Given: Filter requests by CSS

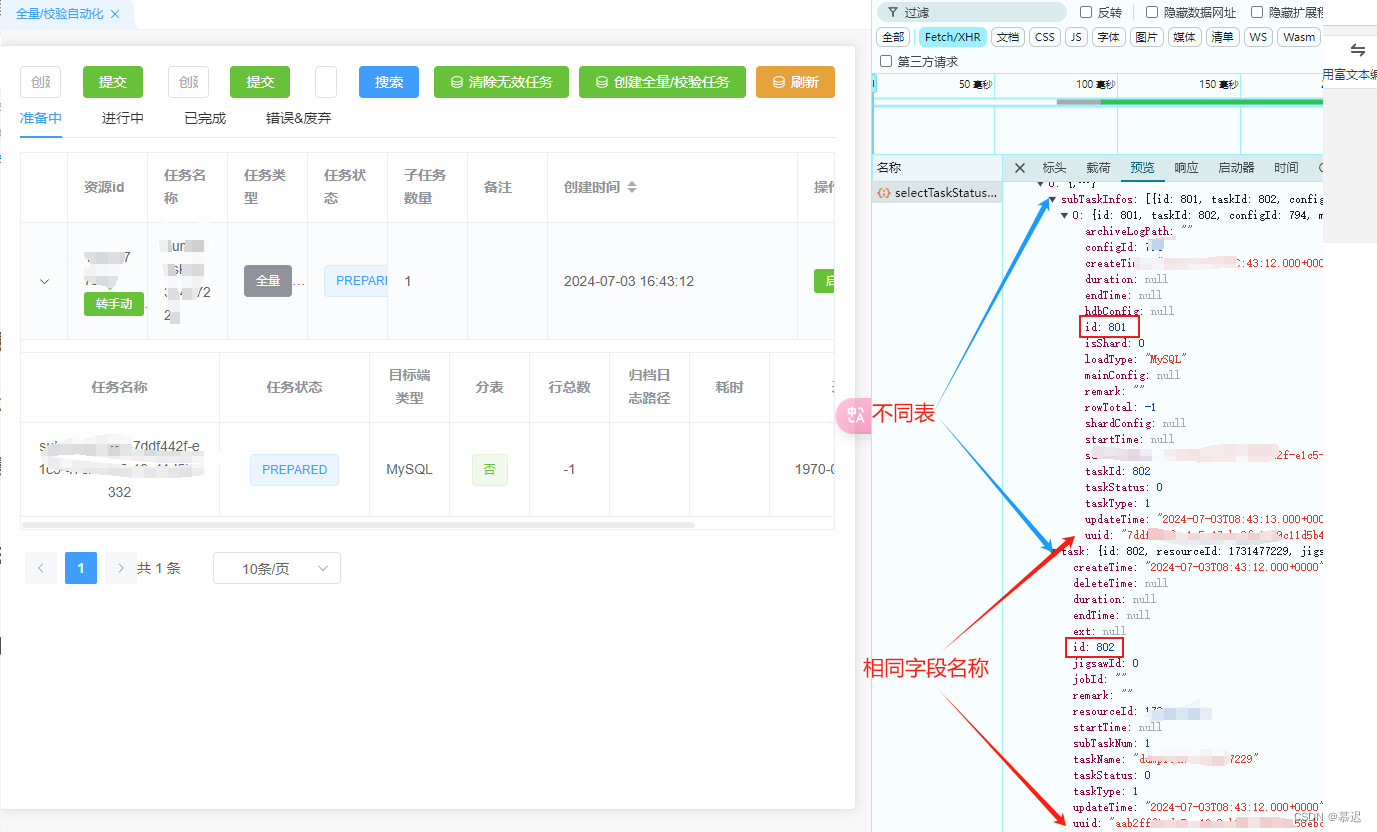Looking at the screenshot, I should 1045,37.
